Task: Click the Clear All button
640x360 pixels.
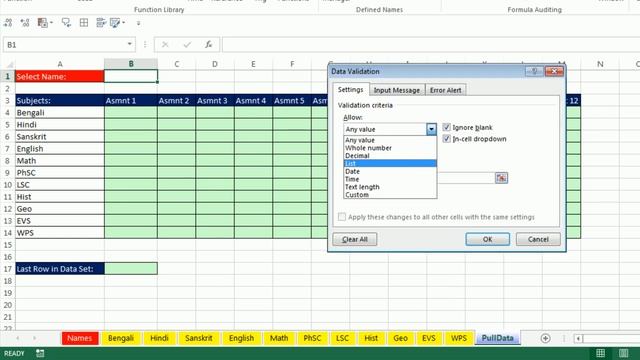Action: 355,239
